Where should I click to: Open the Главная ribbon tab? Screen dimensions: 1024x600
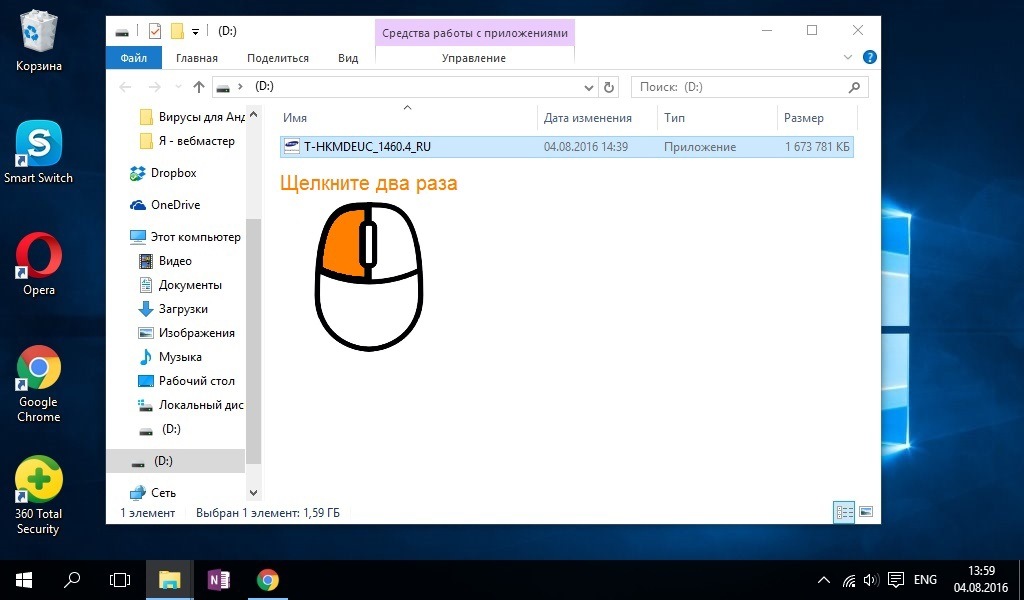pyautogui.click(x=197, y=58)
